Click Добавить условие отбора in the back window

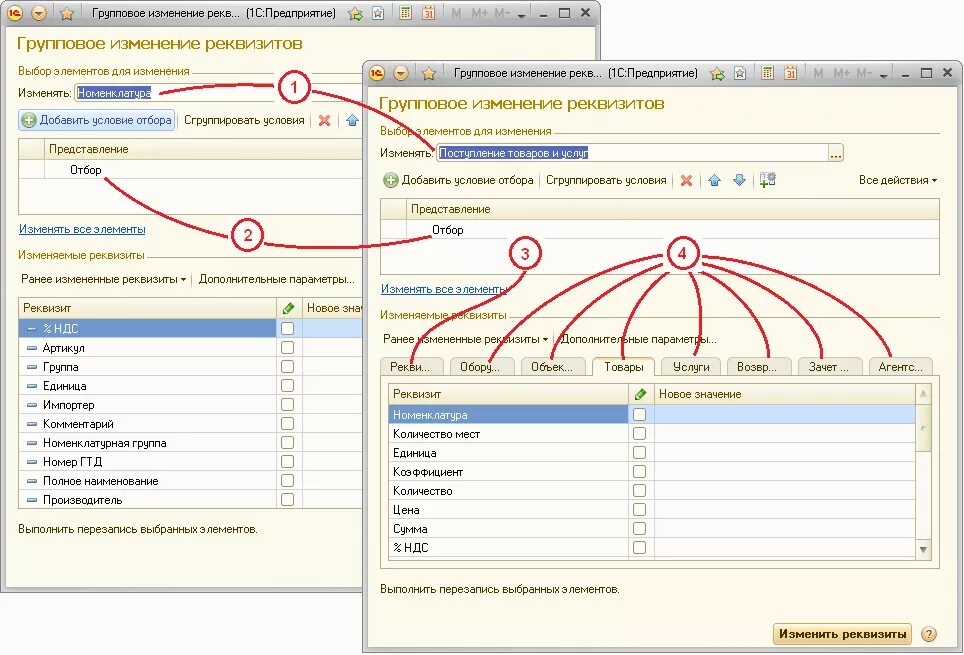[97, 121]
